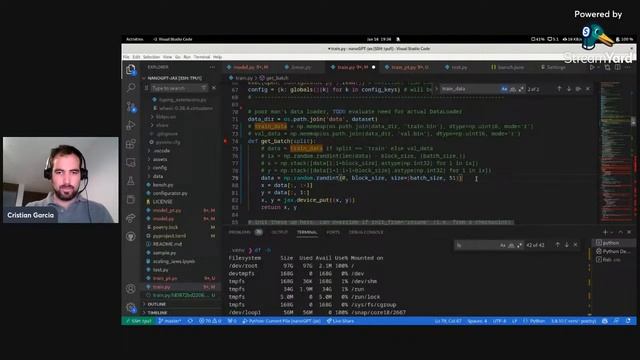Open Source Control view in activity bar

(131, 107)
